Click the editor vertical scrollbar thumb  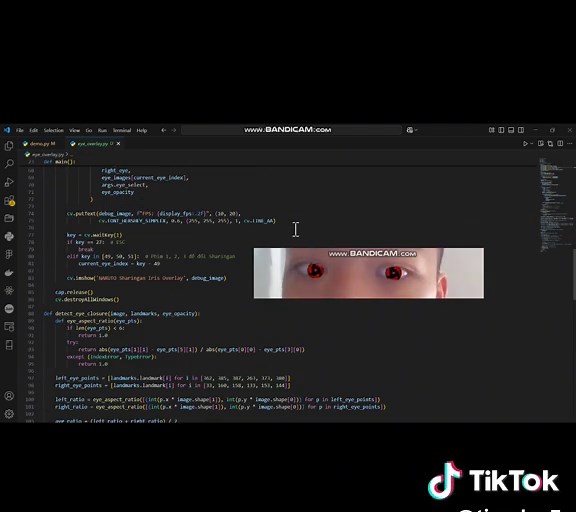[574, 274]
